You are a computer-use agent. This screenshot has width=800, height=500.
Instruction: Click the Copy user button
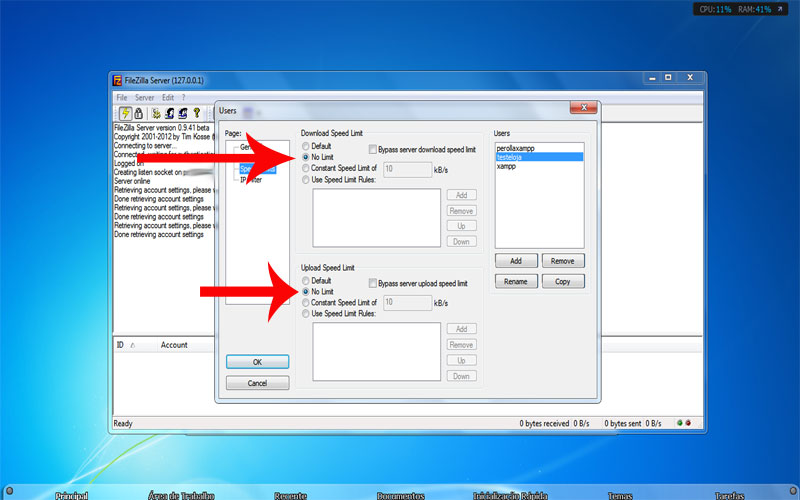point(563,282)
